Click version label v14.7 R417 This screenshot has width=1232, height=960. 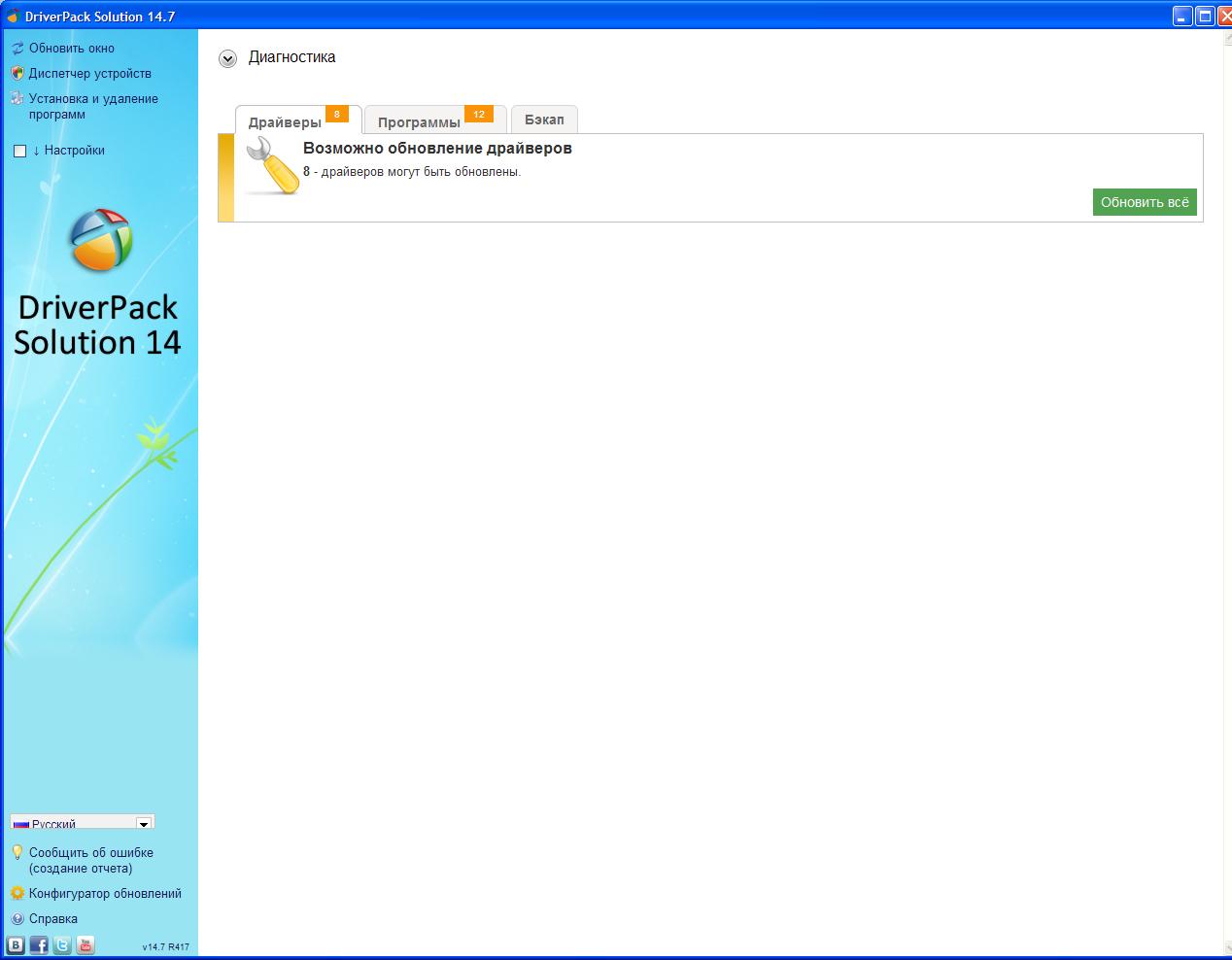165,947
